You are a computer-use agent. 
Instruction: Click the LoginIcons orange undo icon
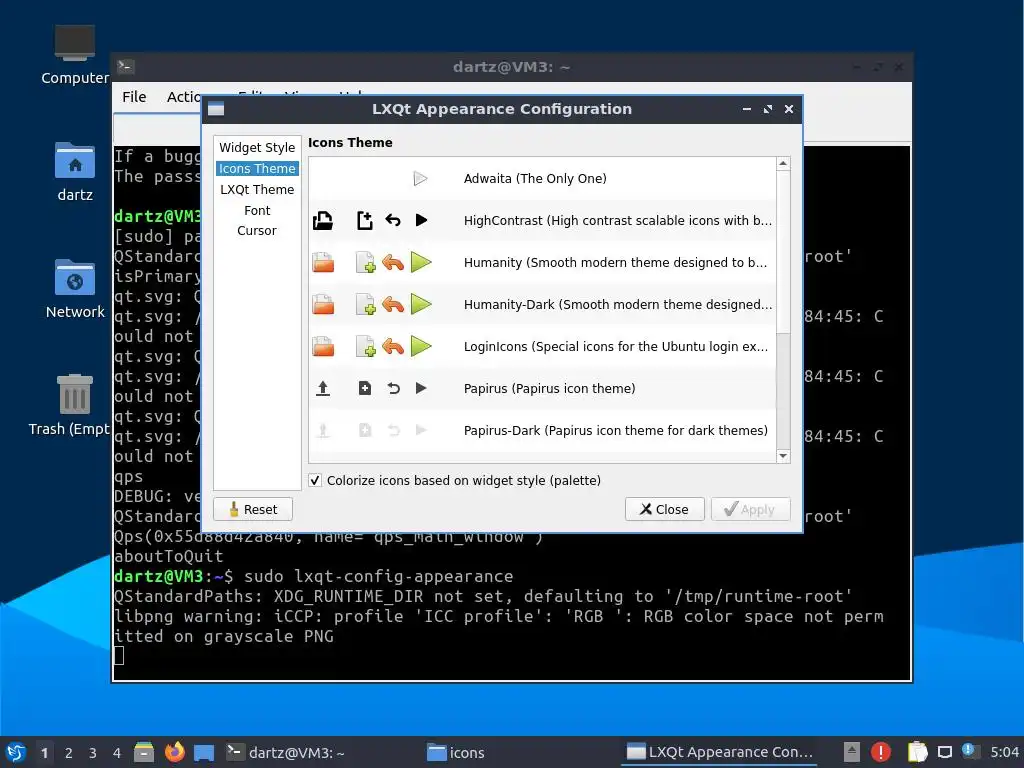click(392, 346)
